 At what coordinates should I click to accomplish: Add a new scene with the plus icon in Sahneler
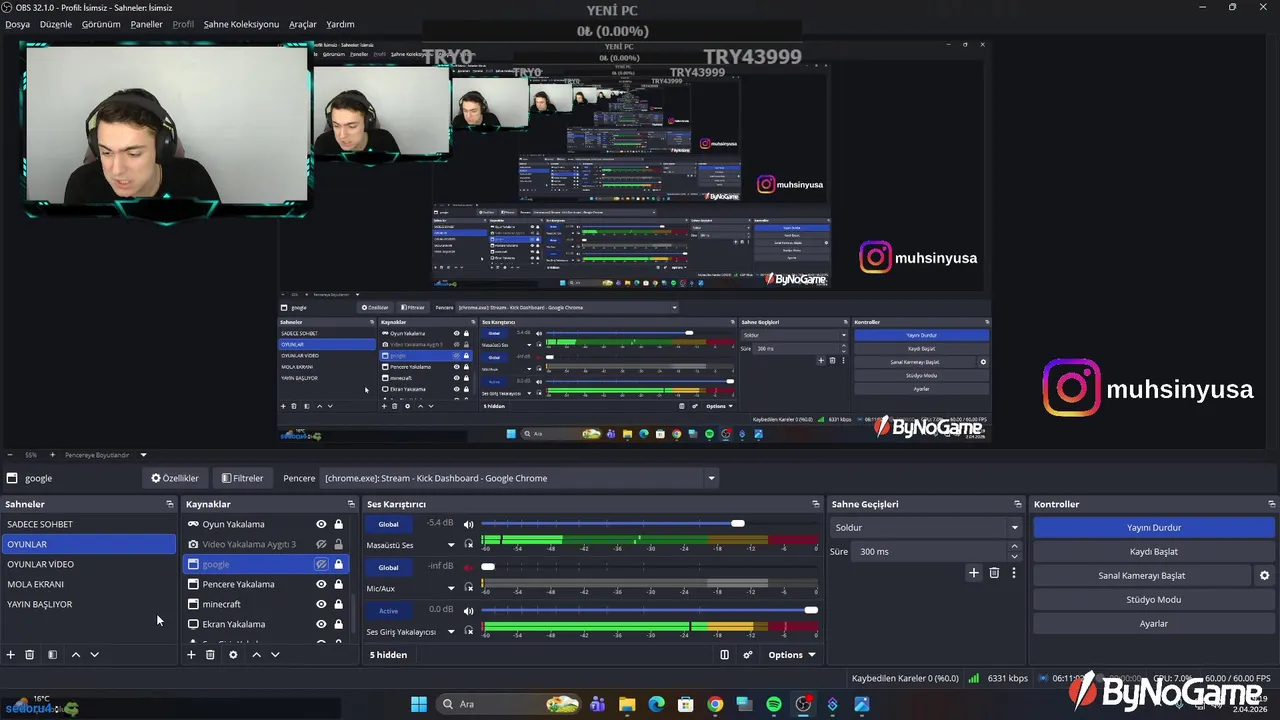click(x=11, y=655)
